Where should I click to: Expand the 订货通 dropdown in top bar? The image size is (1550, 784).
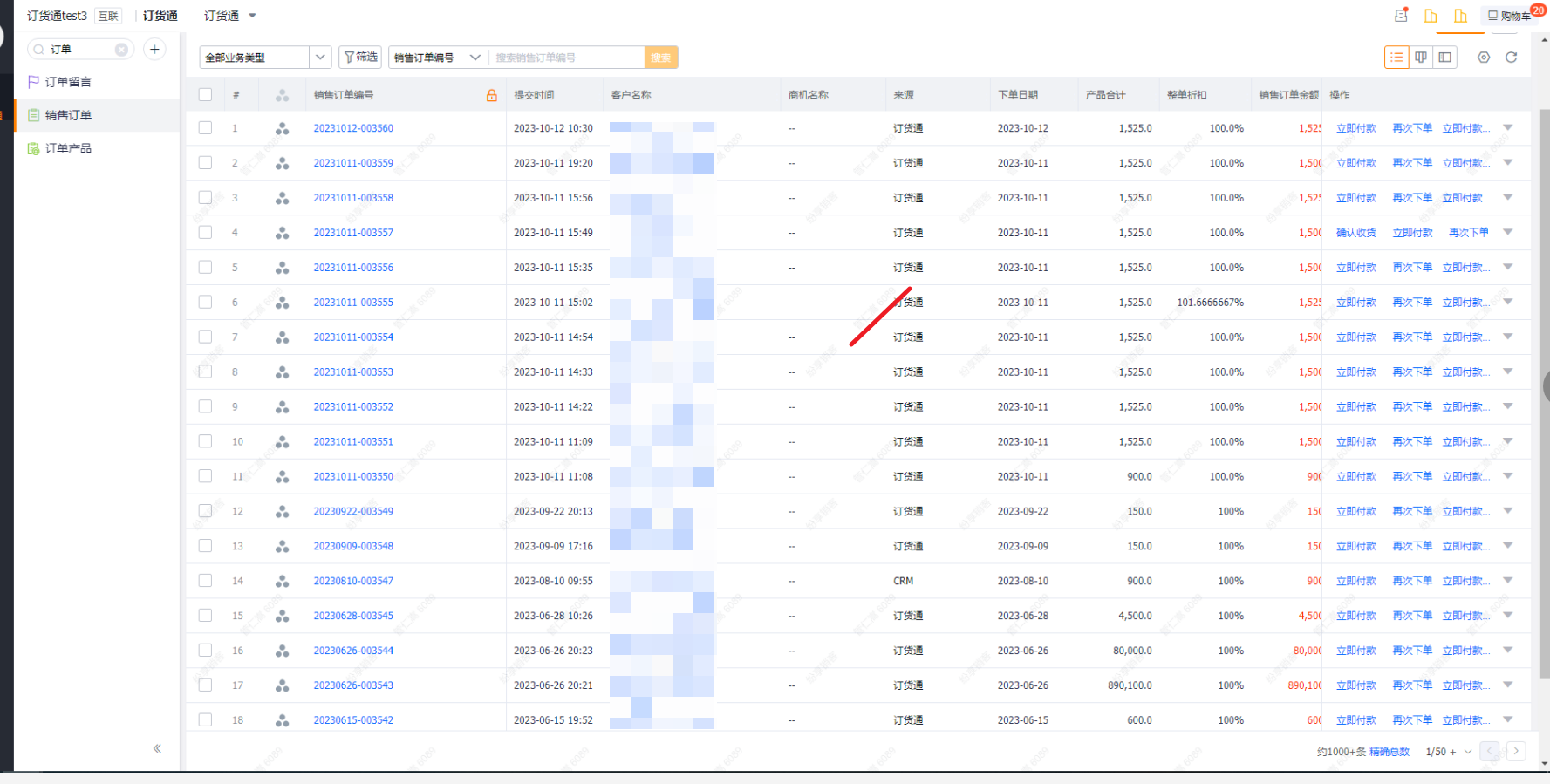pyautogui.click(x=253, y=16)
